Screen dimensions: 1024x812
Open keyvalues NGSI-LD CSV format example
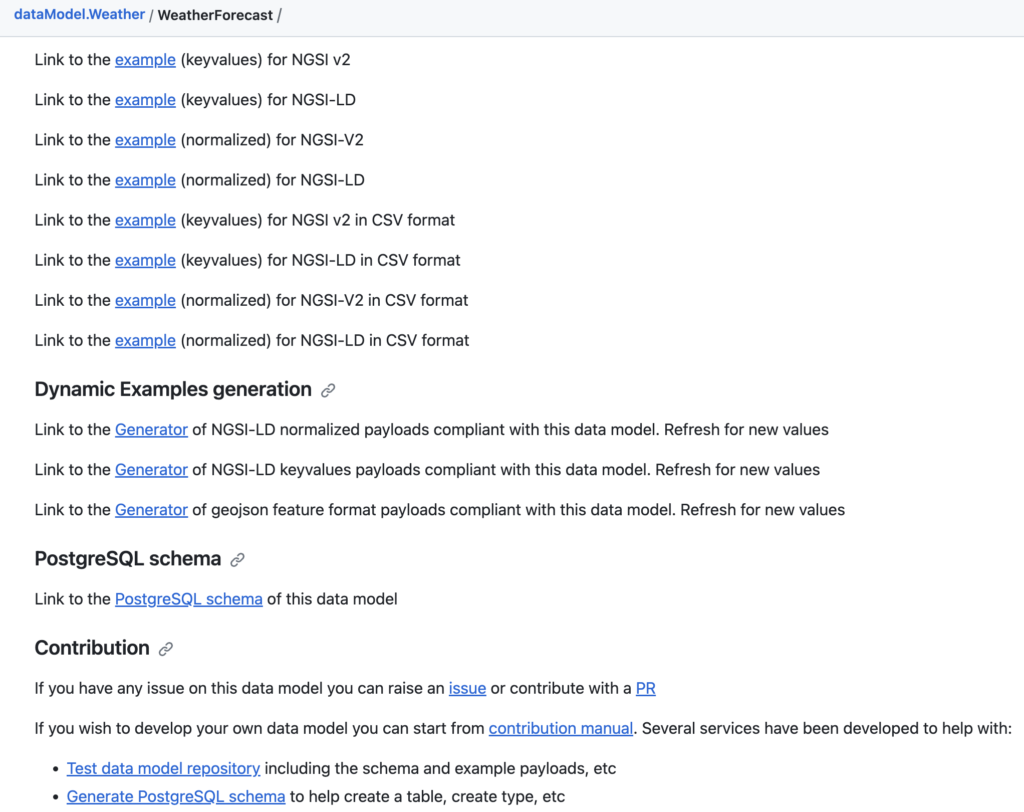point(145,260)
